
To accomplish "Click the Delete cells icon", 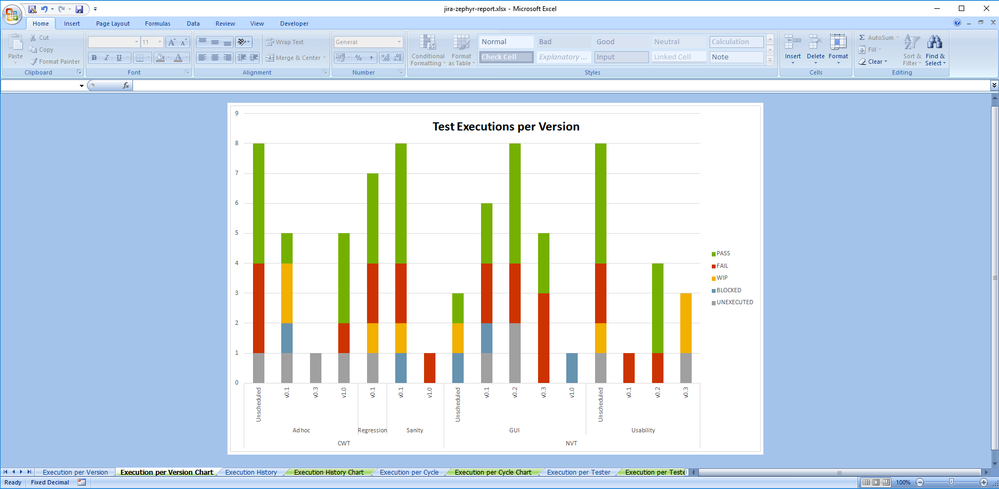I will [x=816, y=43].
